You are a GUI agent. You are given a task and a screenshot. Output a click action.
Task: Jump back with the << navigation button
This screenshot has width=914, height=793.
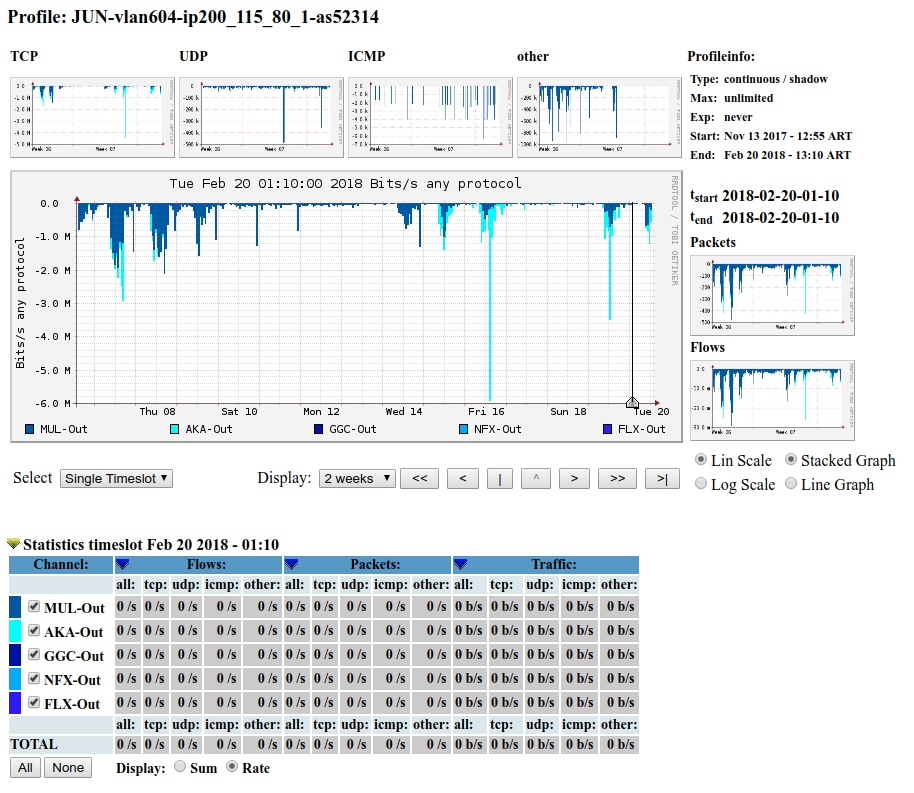coord(419,479)
